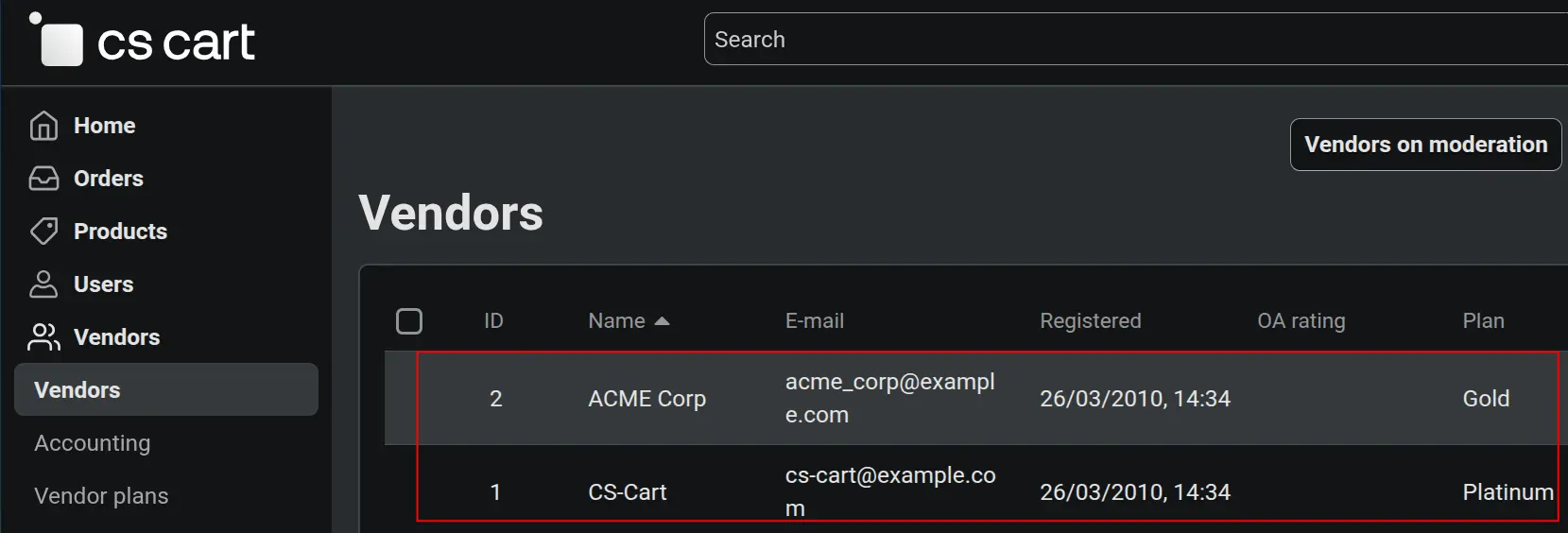Focus the Search input field
Image resolution: width=1568 pixels, height=533 pixels.
pos(1136,39)
